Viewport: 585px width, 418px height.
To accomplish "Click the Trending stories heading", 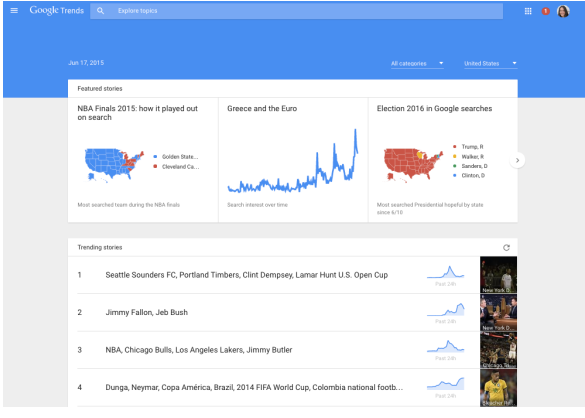I will click(100, 247).
